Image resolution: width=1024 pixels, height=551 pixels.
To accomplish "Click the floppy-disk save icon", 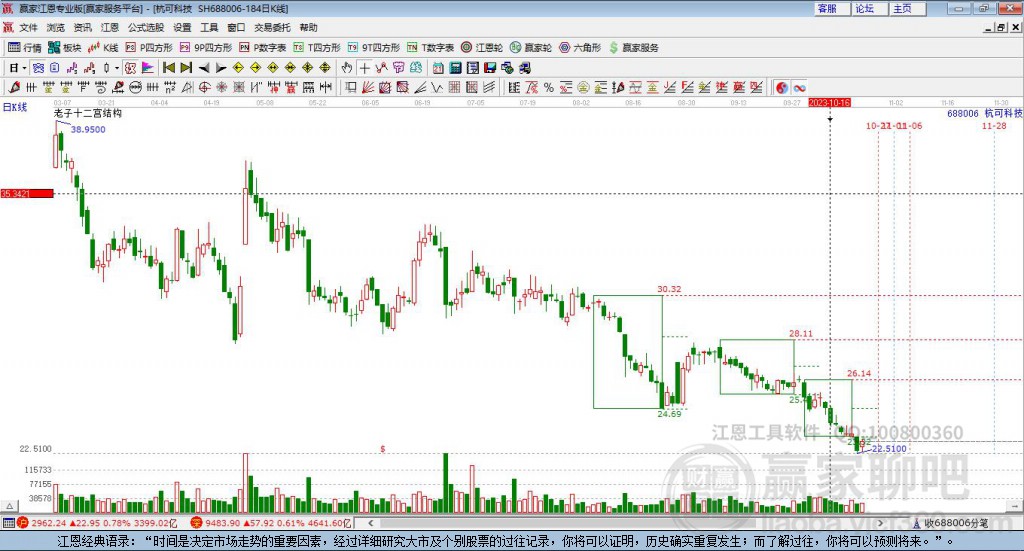I will (490, 68).
